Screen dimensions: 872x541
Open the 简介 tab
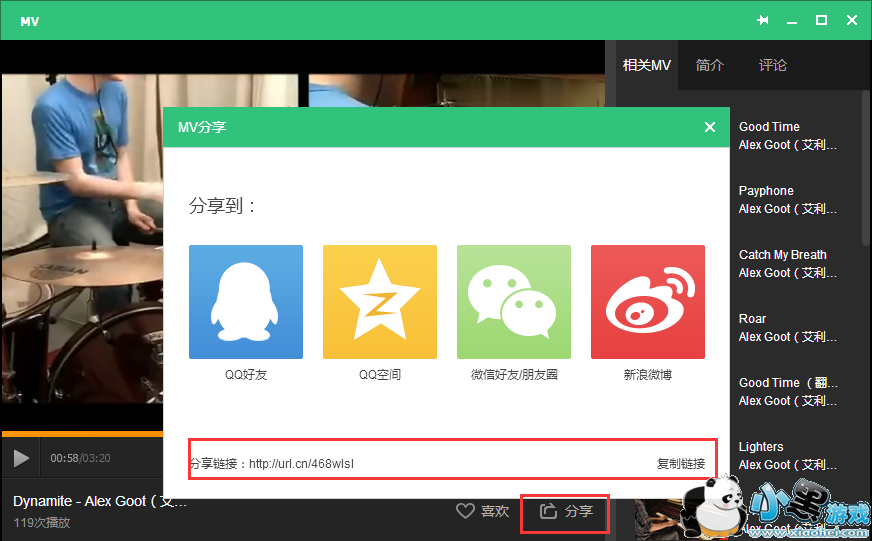710,65
